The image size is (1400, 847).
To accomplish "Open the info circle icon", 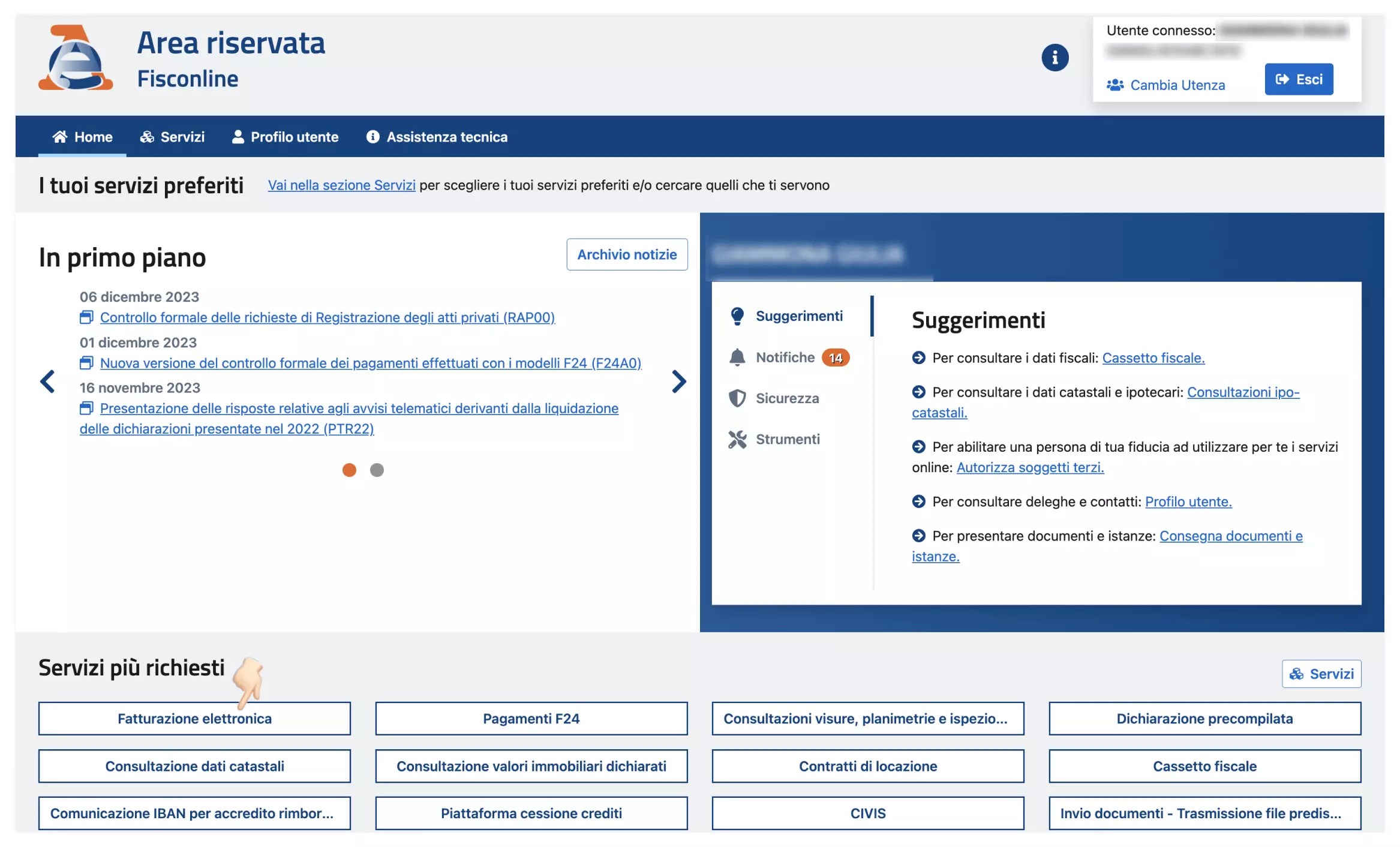I will (x=1054, y=58).
